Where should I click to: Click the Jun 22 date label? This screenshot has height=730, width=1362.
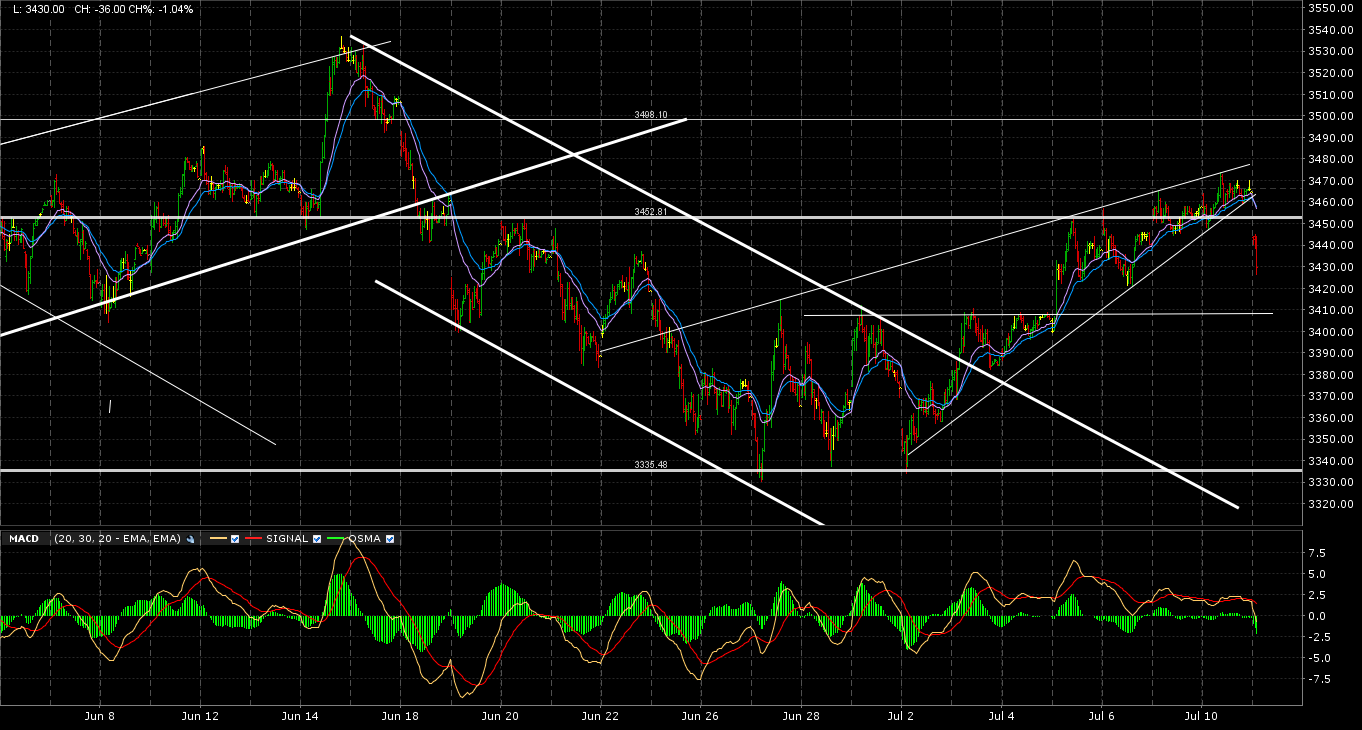pos(600,717)
